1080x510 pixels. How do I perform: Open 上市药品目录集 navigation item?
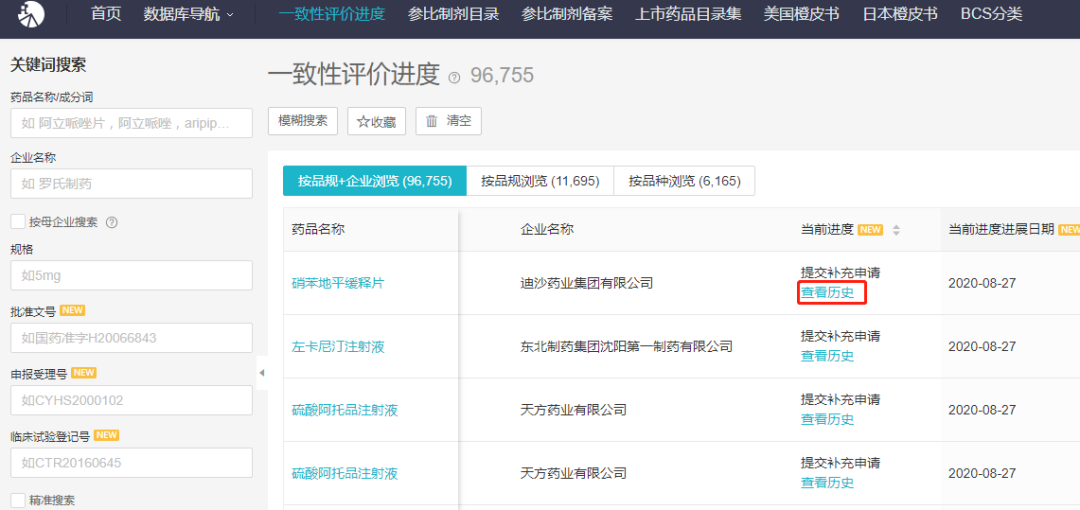point(688,14)
